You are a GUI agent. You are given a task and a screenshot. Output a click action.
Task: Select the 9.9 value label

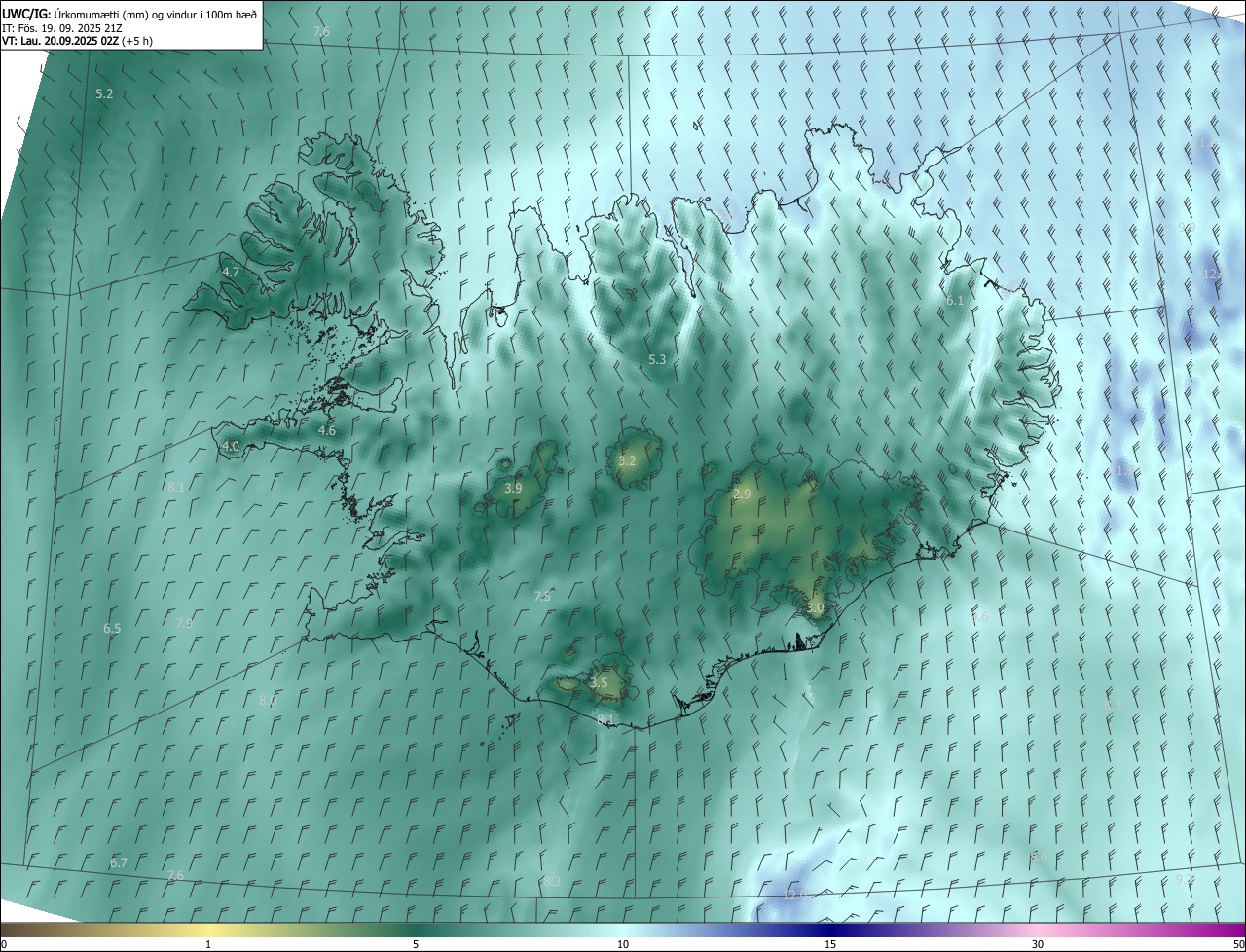pos(1186,227)
